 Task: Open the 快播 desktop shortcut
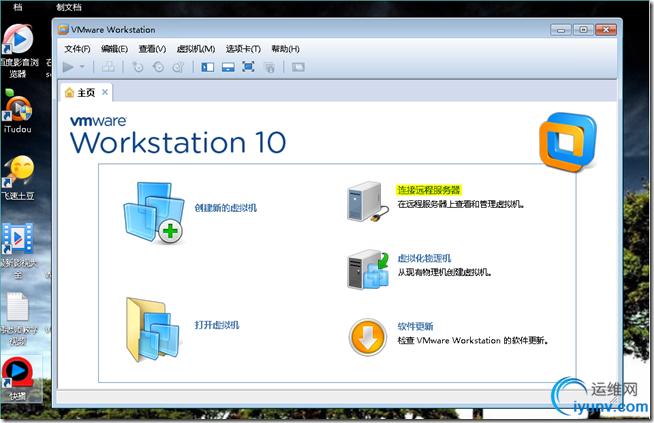click(x=18, y=378)
